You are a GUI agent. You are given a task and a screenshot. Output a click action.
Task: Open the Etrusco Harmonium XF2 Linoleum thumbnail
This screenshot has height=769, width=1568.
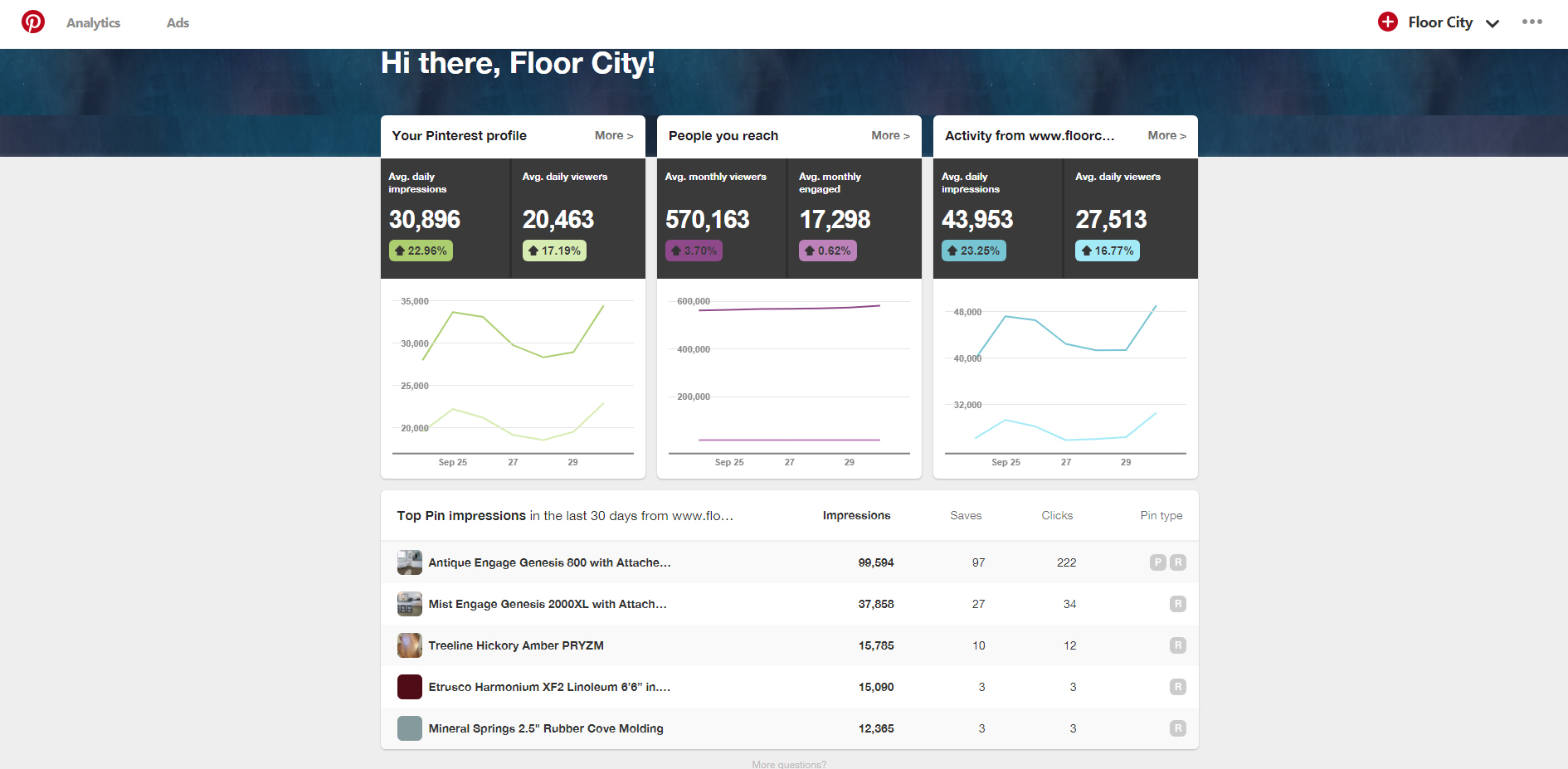410,687
